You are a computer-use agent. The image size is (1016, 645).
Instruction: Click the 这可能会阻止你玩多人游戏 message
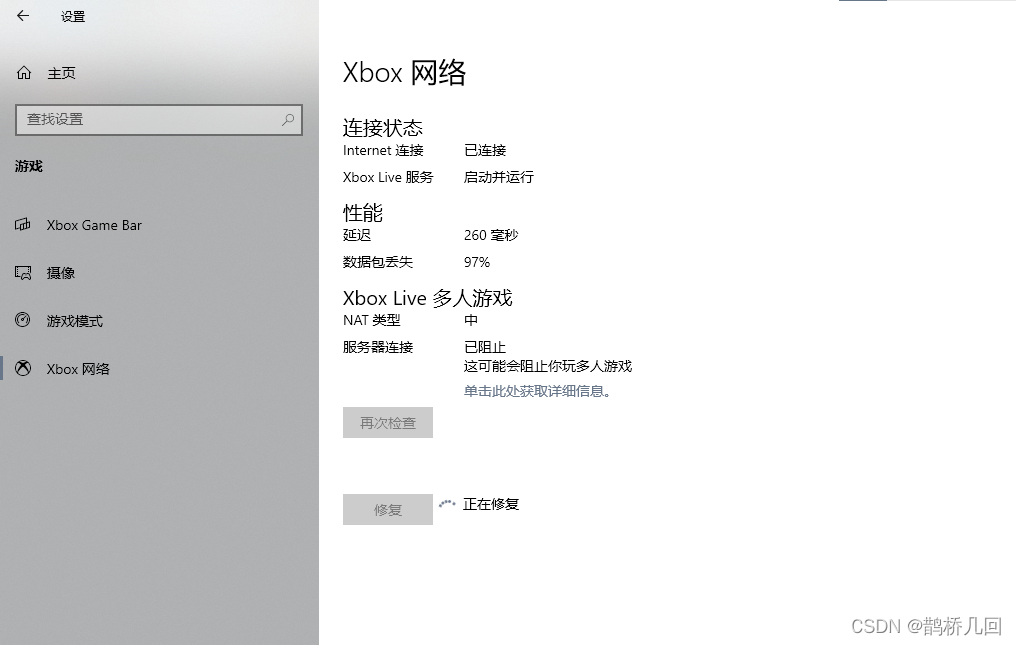tap(548, 366)
